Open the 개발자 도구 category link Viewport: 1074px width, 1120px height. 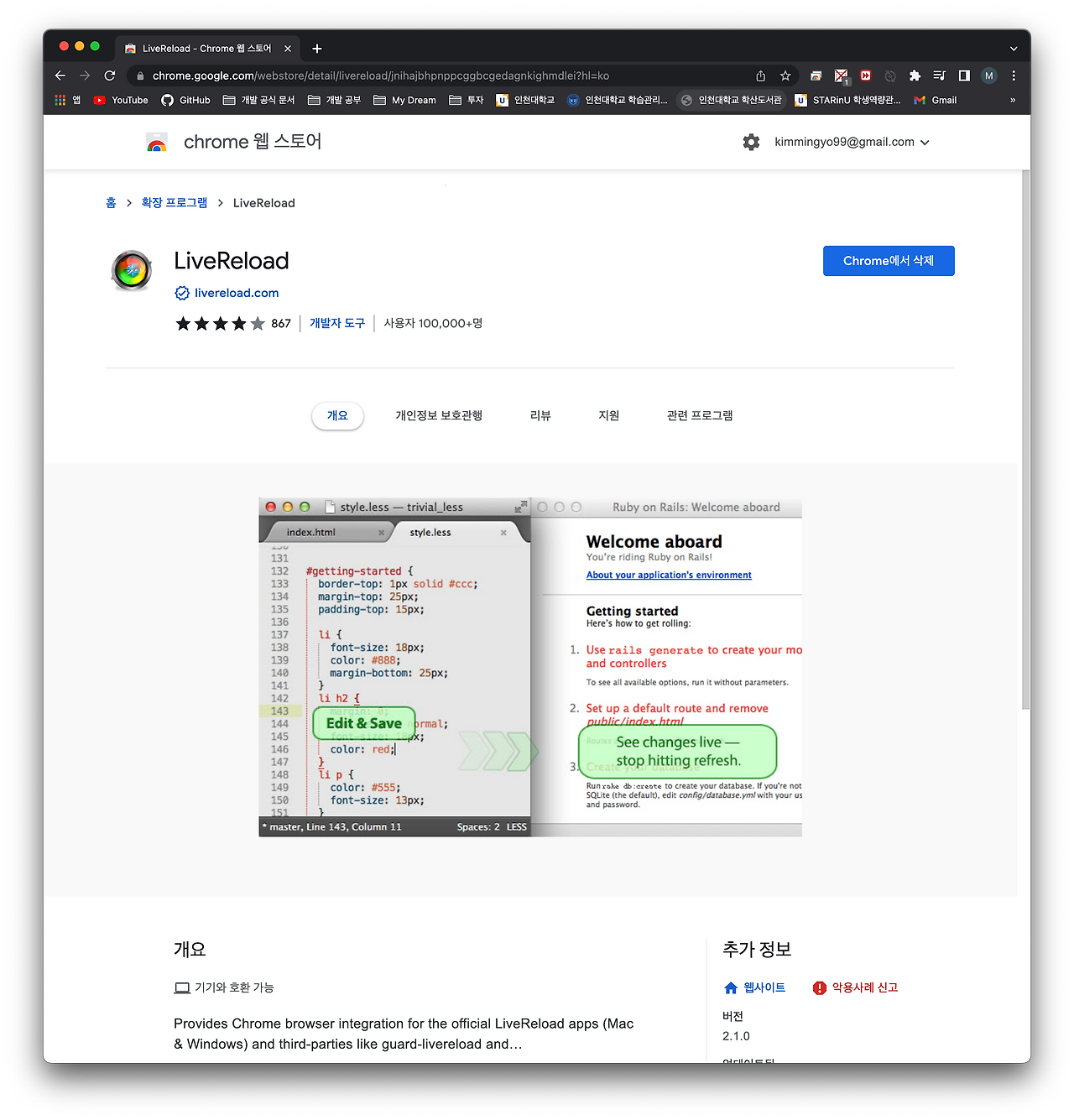[336, 323]
